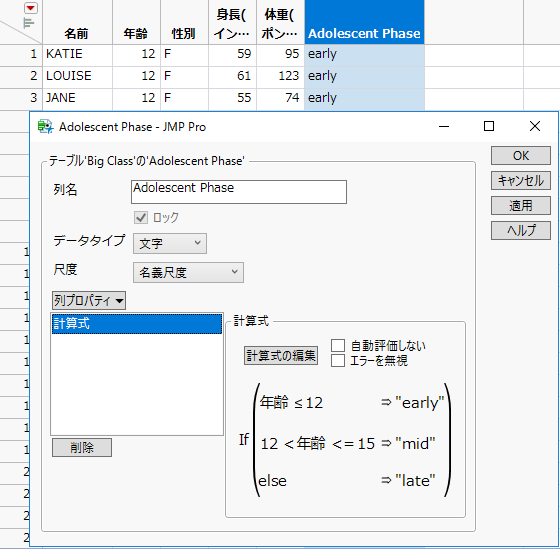Click the red triangle menu in table corner

coord(31,8)
